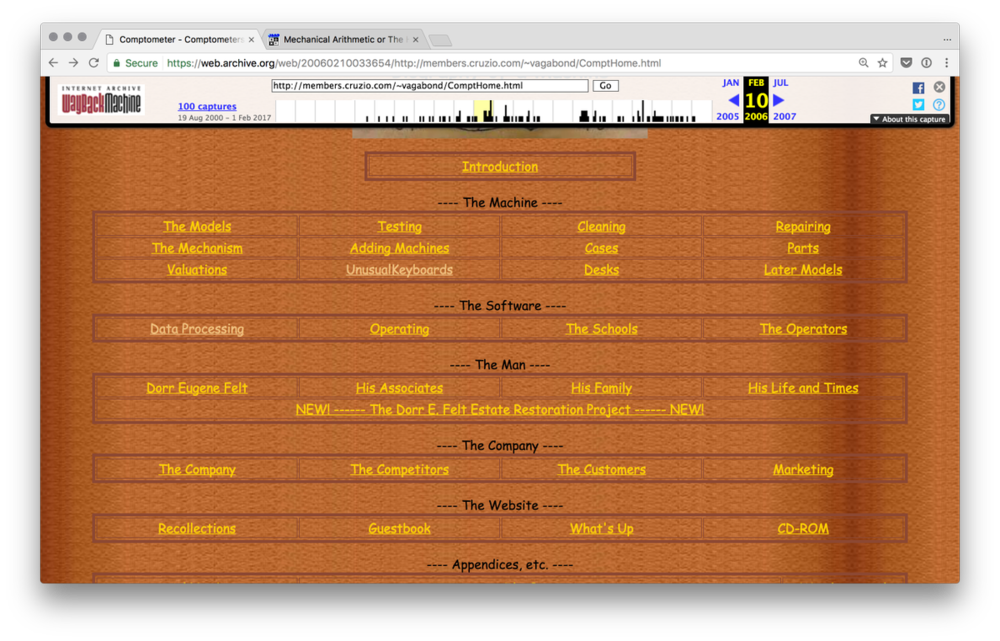The height and width of the screenshot is (641, 1000).
Task: Share the capture on Twitter
Action: coord(918,105)
